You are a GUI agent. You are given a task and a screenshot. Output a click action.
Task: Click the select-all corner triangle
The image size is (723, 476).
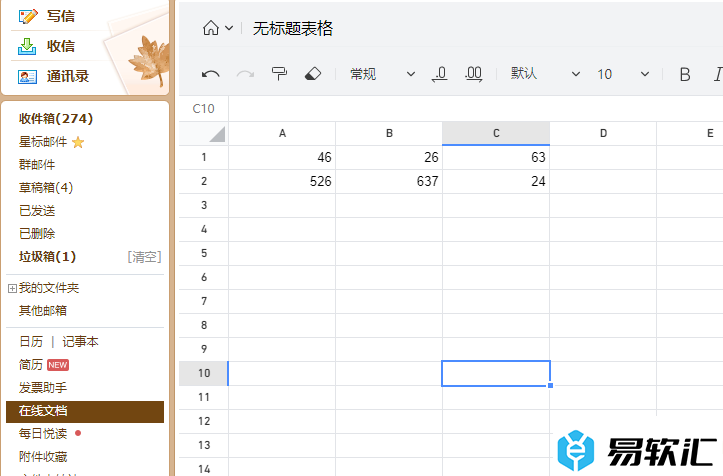click(x=217, y=134)
